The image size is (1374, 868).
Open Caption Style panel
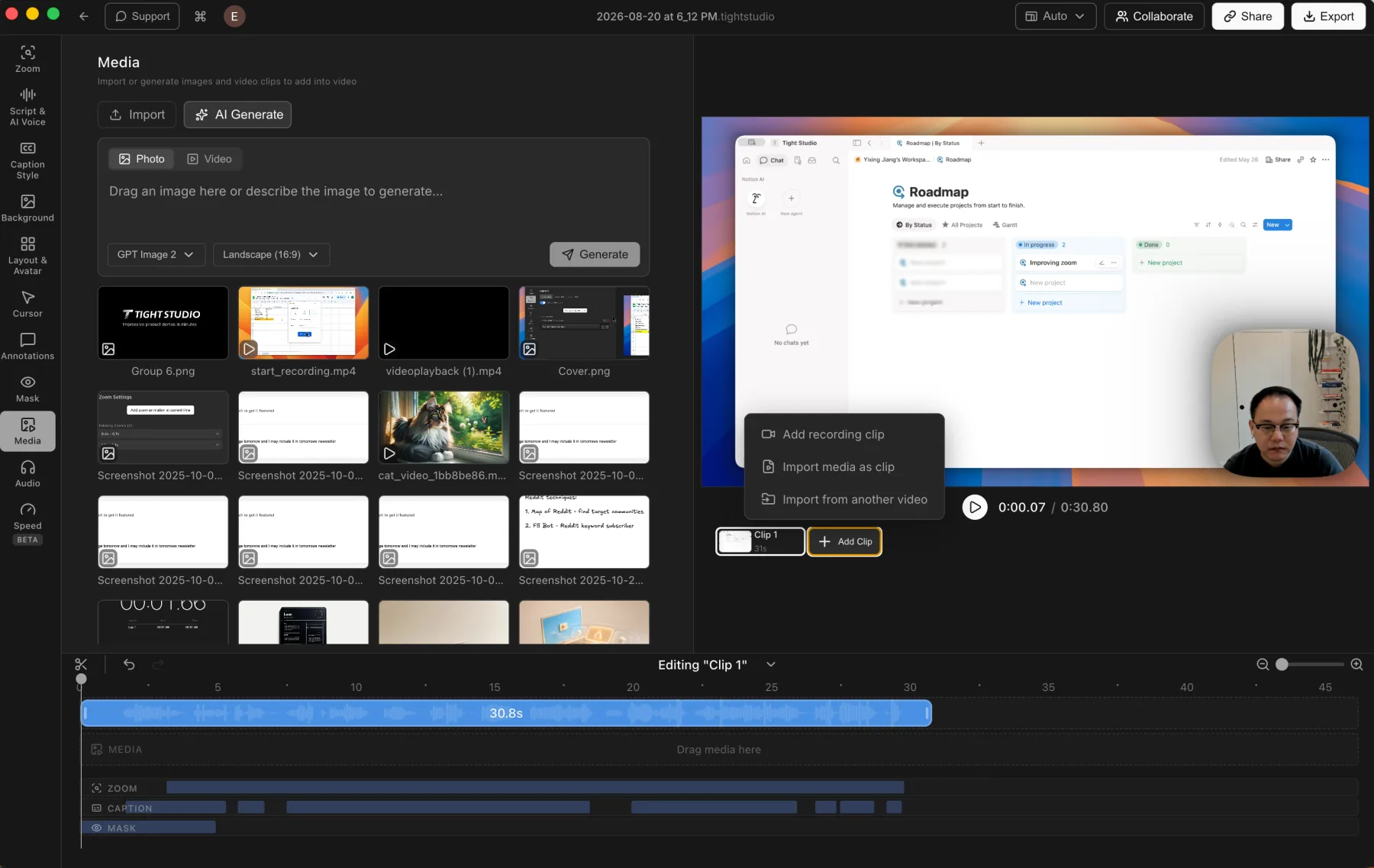click(27, 160)
